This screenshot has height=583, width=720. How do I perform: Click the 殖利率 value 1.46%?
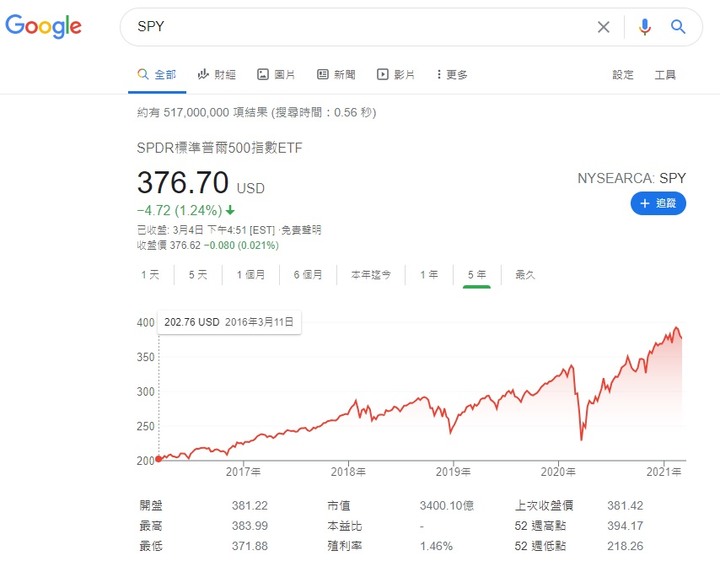(436, 546)
